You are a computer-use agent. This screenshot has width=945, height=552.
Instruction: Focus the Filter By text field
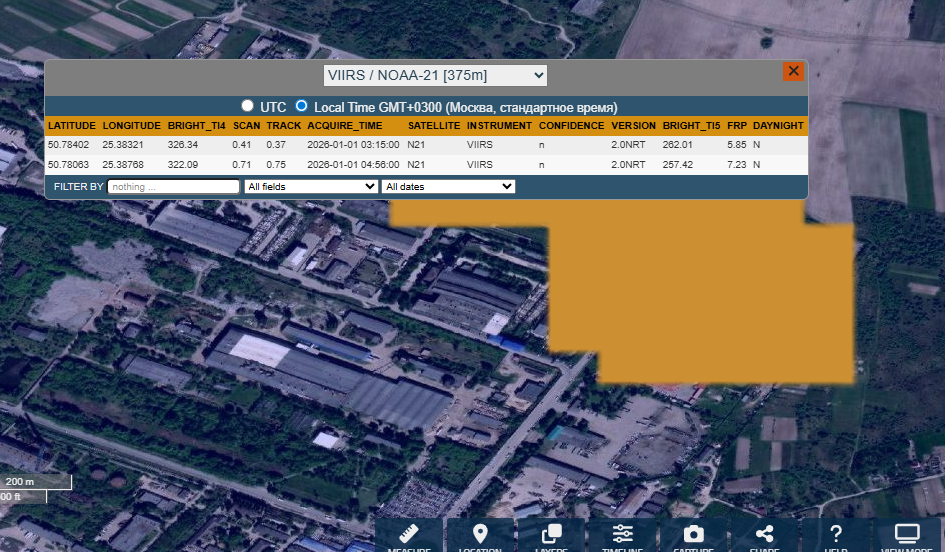coord(173,187)
